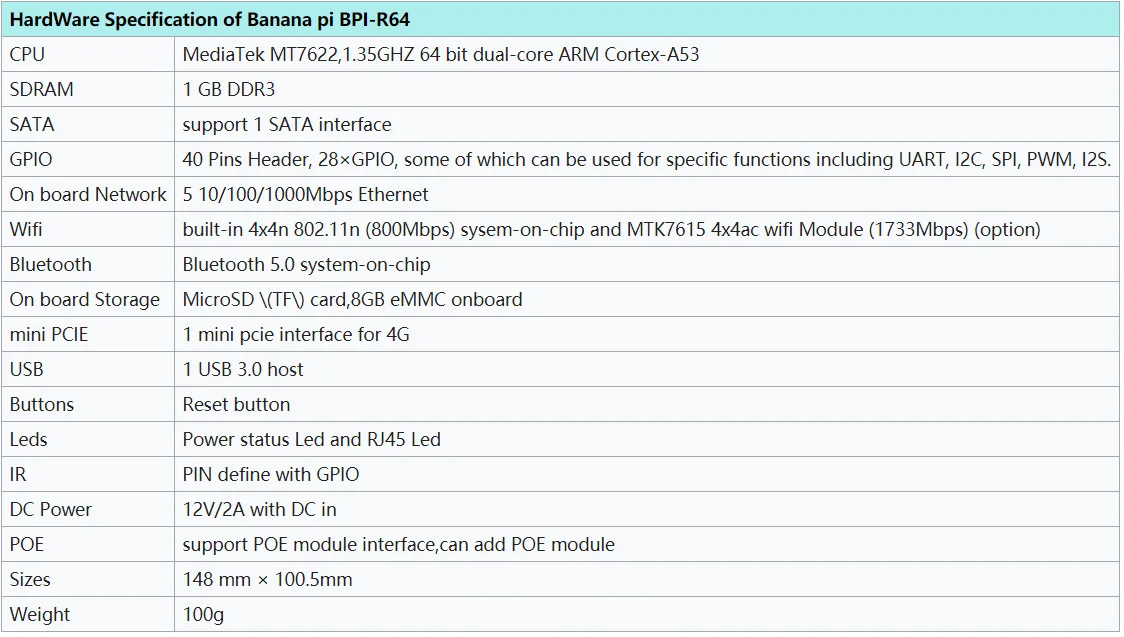1124x637 pixels.
Task: Click the 'On board Storage' label
Action: click(x=85, y=300)
